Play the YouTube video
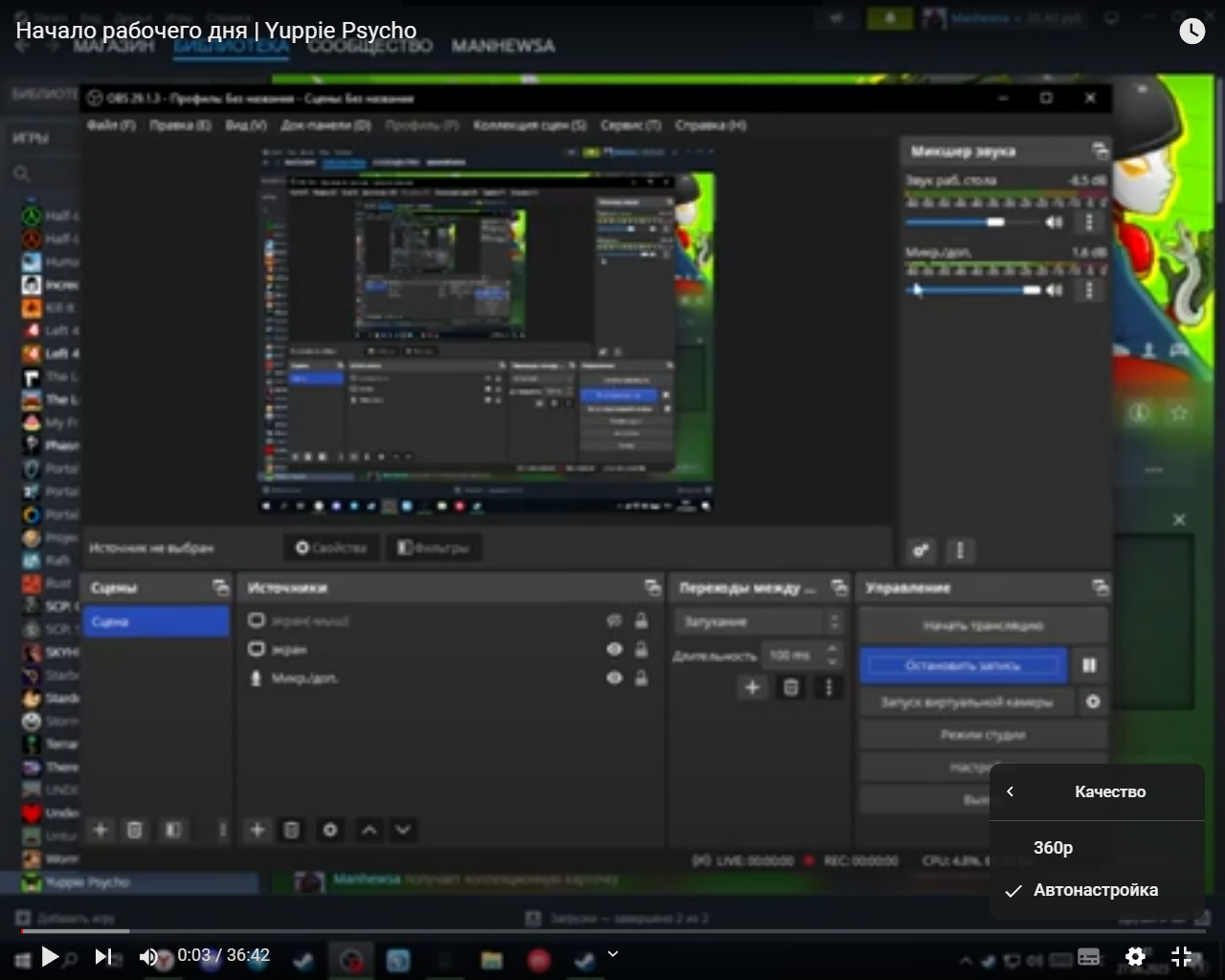The width and height of the screenshot is (1225, 980). pos(50,956)
